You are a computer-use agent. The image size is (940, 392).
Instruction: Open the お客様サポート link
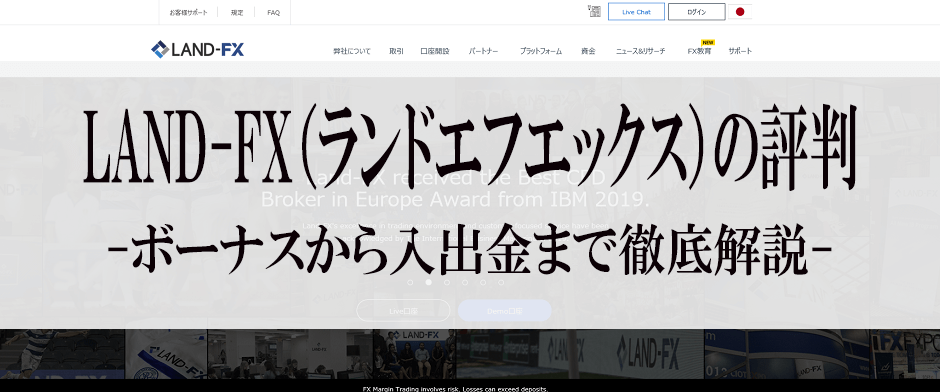[189, 13]
